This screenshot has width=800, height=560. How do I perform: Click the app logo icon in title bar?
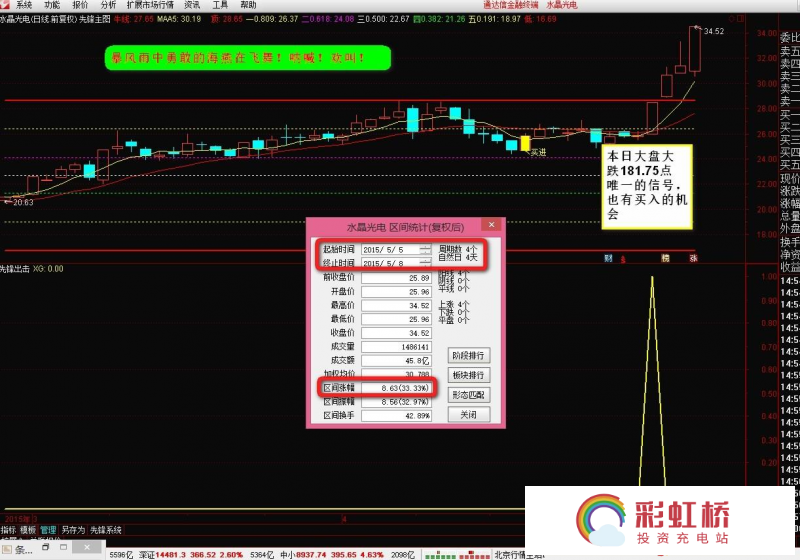pyautogui.click(x=6, y=5)
